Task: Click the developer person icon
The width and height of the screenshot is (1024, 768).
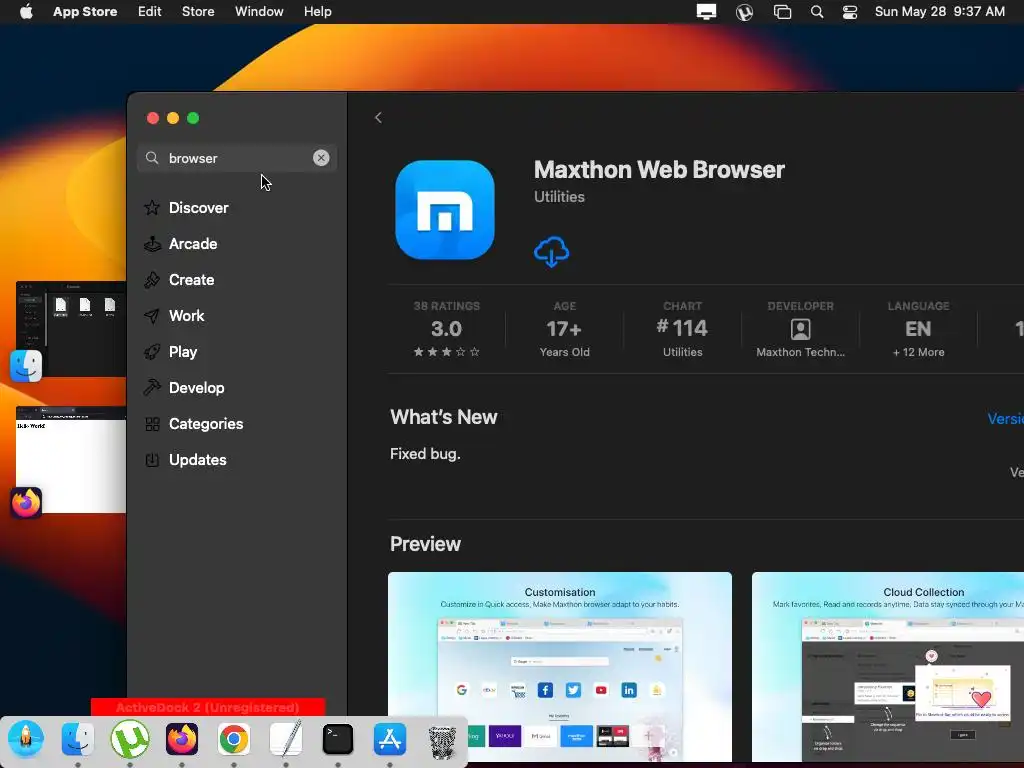Action: tap(801, 329)
